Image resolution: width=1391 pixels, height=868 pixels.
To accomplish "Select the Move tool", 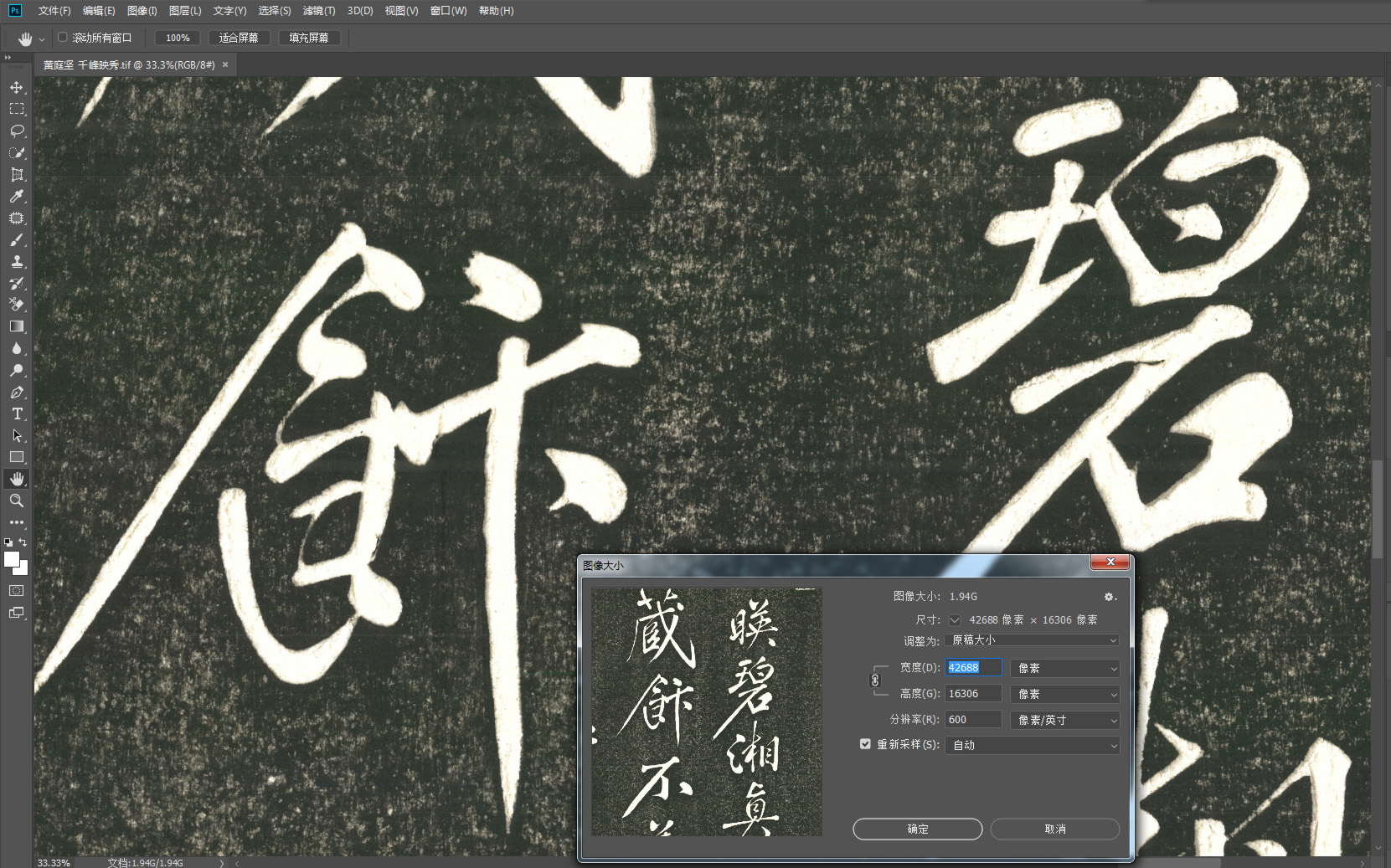I will 17,87.
